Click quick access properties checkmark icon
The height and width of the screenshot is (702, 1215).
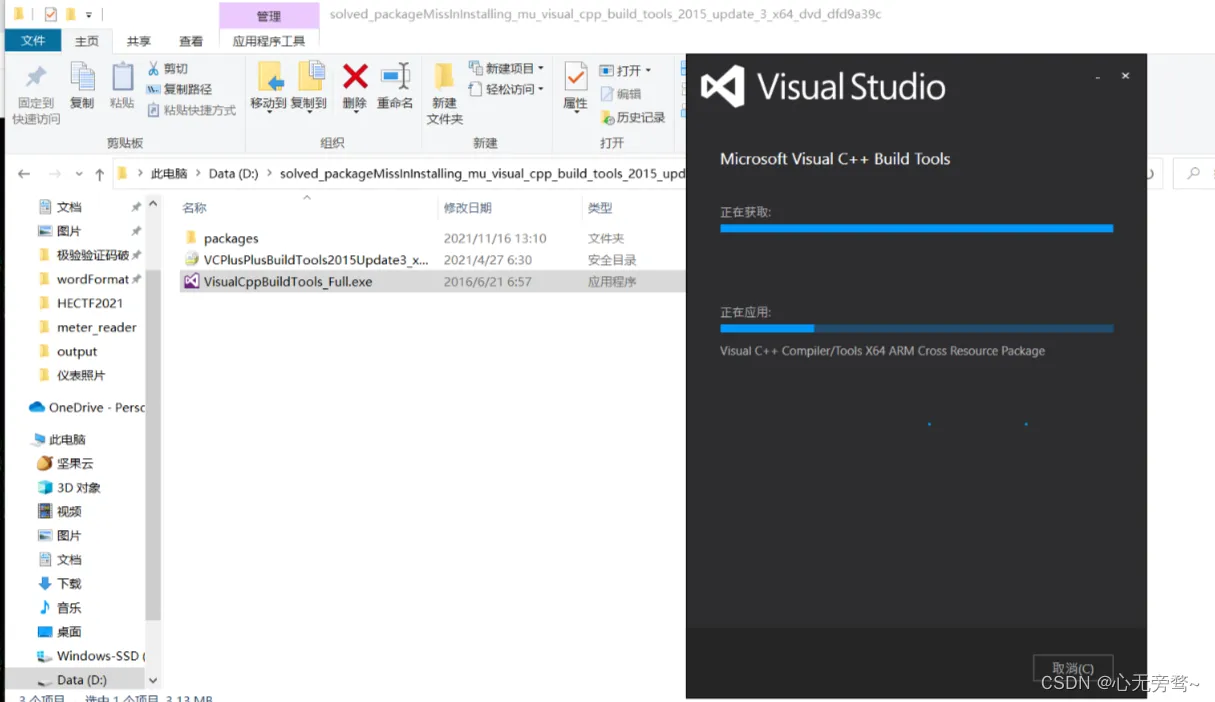pyautogui.click(x=51, y=14)
